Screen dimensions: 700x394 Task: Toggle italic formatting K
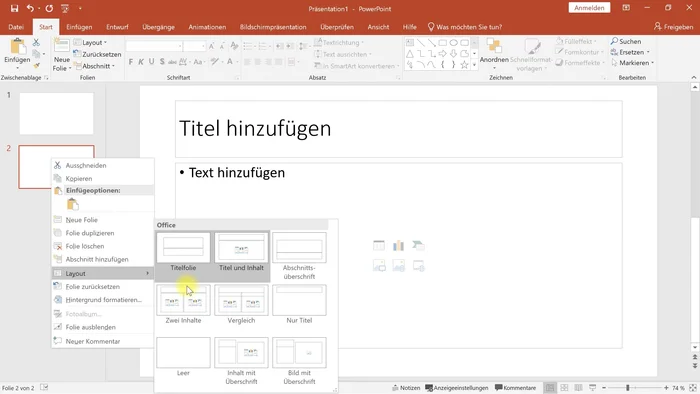point(141,62)
